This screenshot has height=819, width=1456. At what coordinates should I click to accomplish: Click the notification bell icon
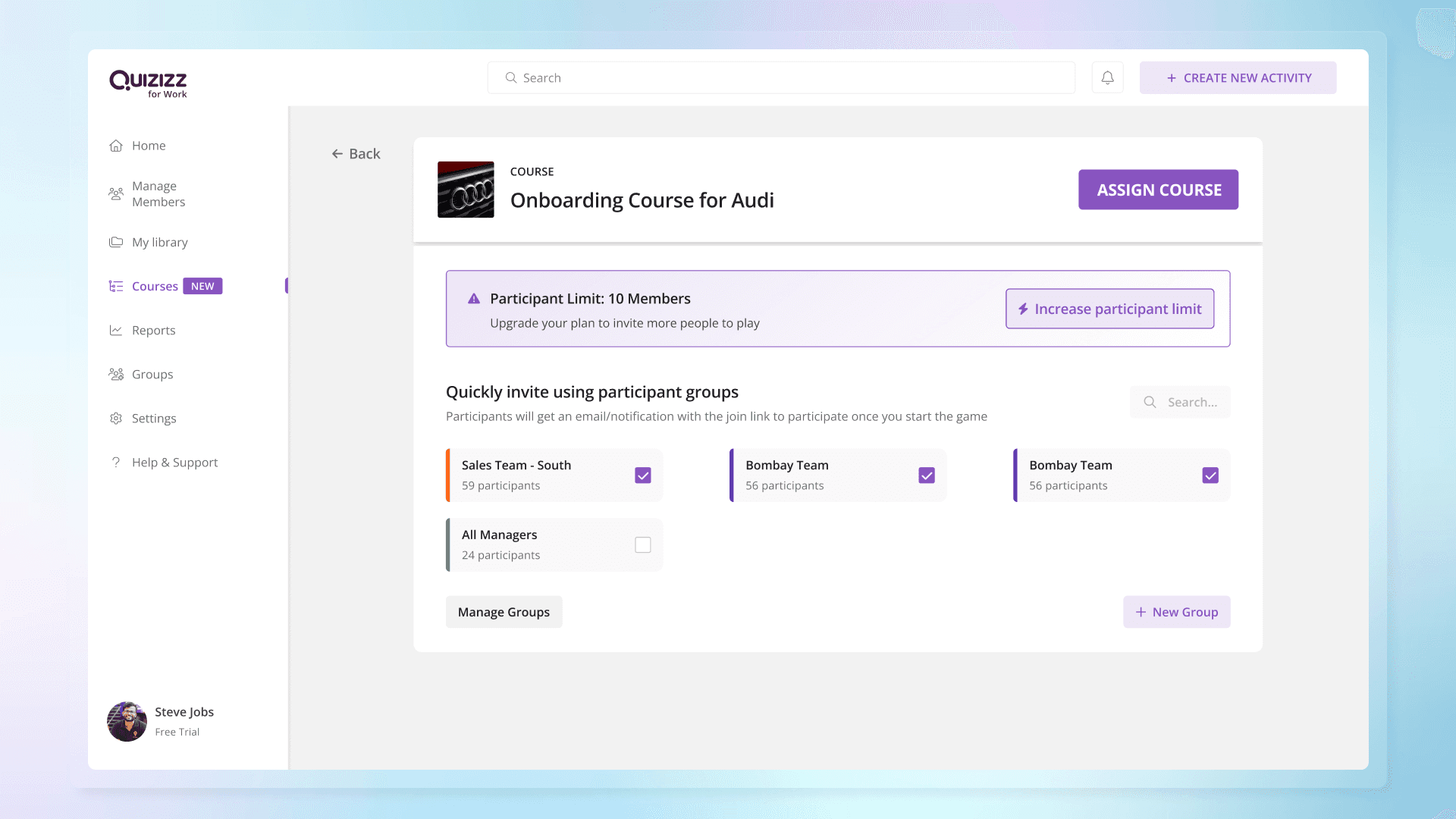[x=1107, y=78]
